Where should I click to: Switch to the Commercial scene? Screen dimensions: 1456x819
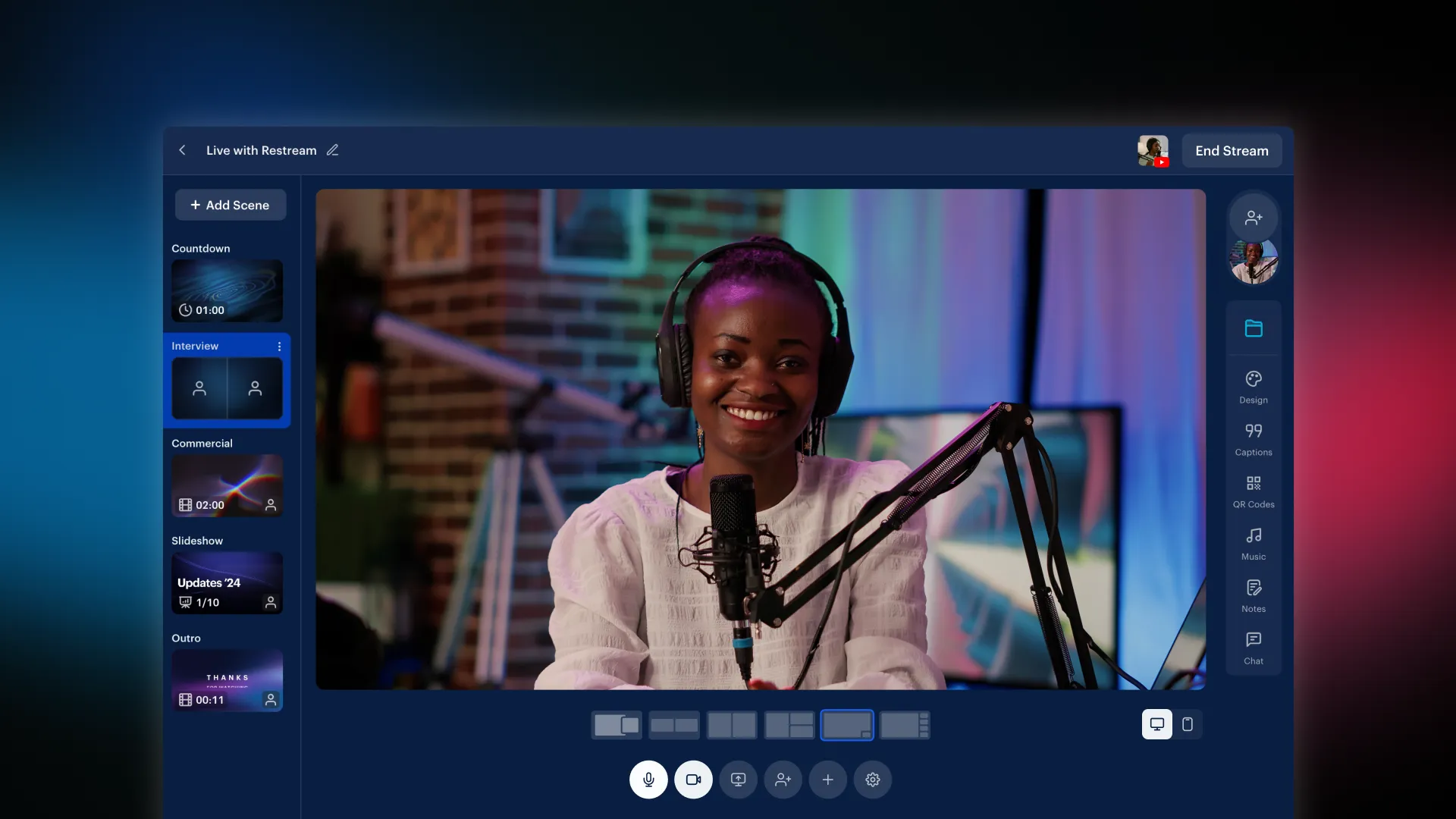tap(227, 485)
